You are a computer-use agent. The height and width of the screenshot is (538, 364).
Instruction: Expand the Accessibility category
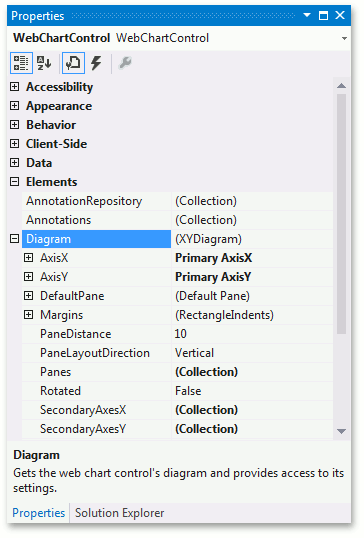pos(14,87)
